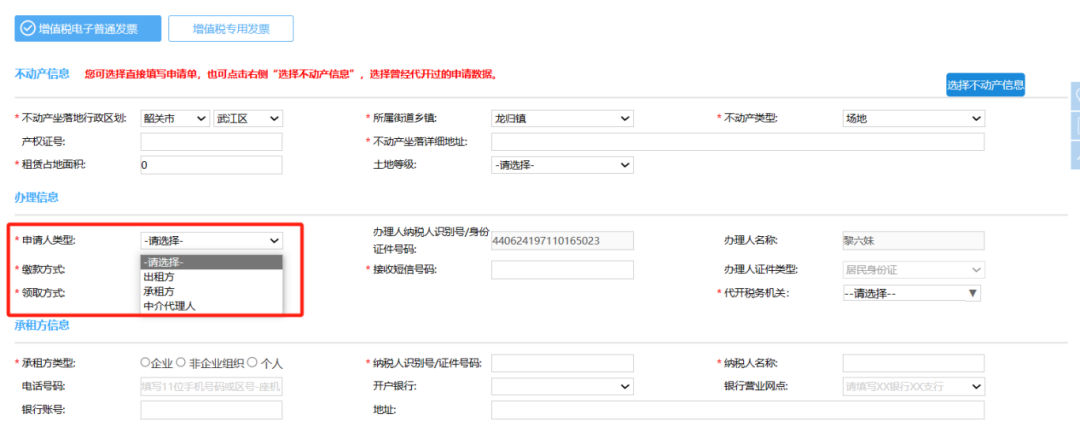Viewport: 1080px width, 432px height.
Task: Choose 中介代理人 from the applicant list
Action: coord(211,305)
